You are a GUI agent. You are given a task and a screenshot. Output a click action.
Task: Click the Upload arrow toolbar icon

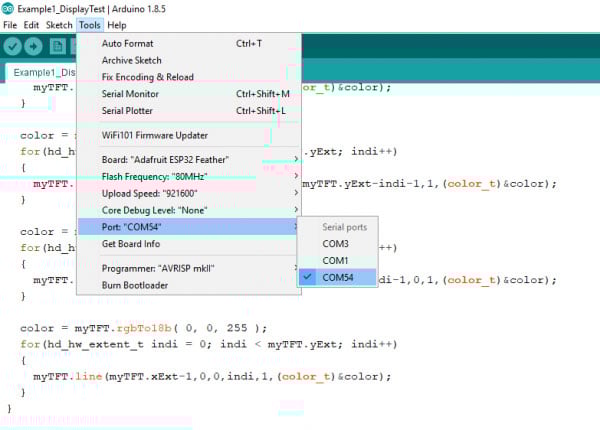tap(35, 46)
